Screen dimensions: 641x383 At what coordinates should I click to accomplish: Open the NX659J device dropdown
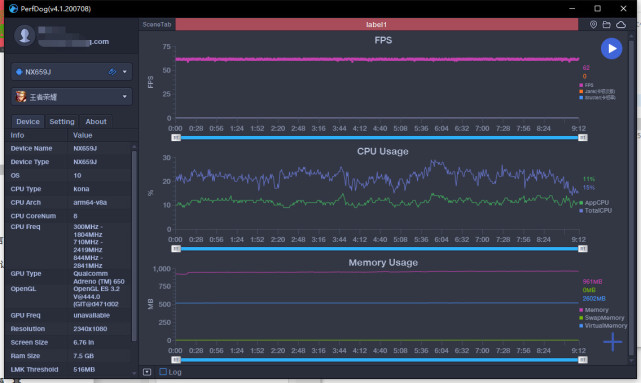72,72
